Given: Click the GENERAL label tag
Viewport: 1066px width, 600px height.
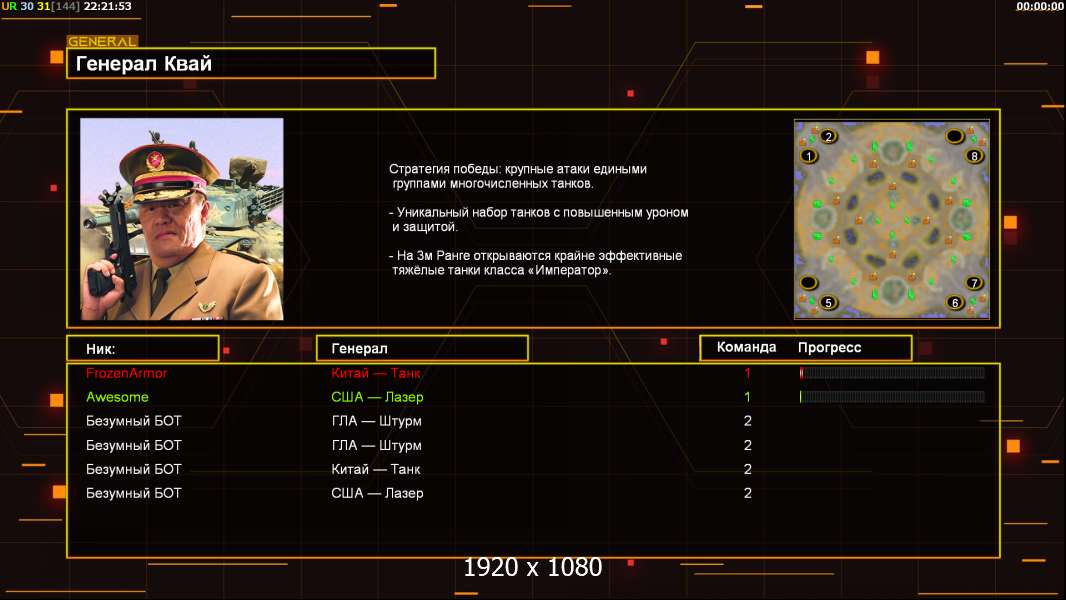Looking at the screenshot, I should 102,41.
